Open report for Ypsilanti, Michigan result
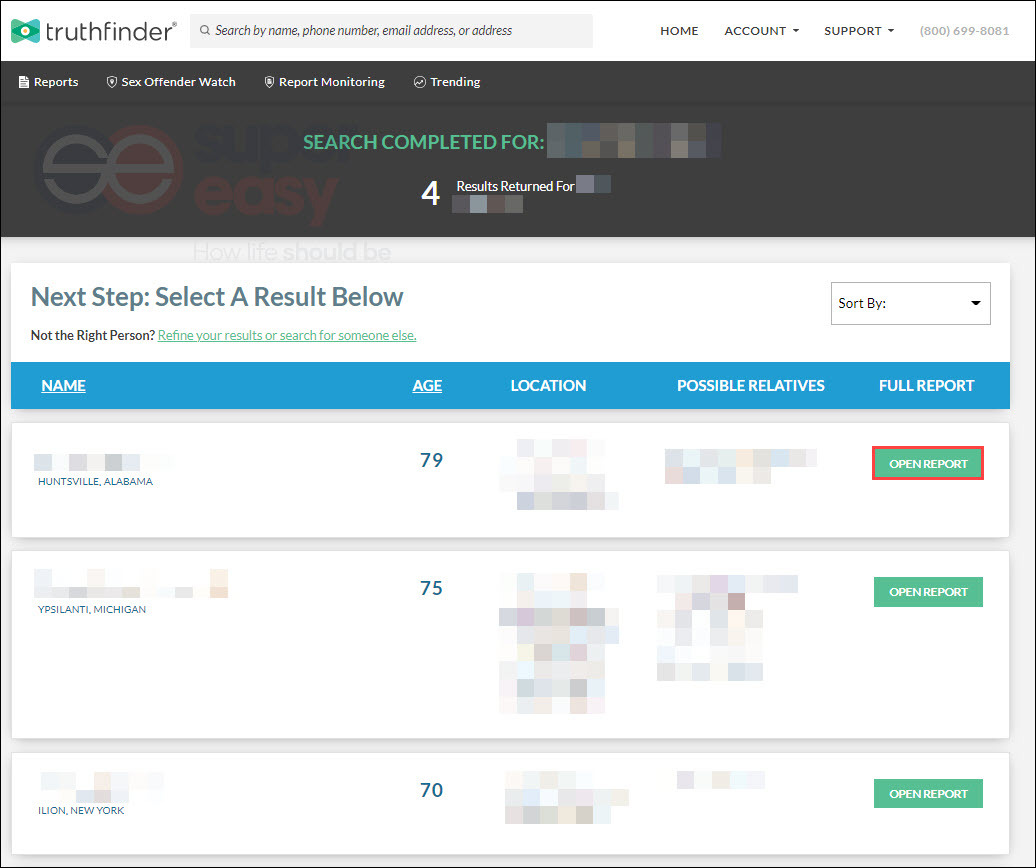 (x=928, y=592)
